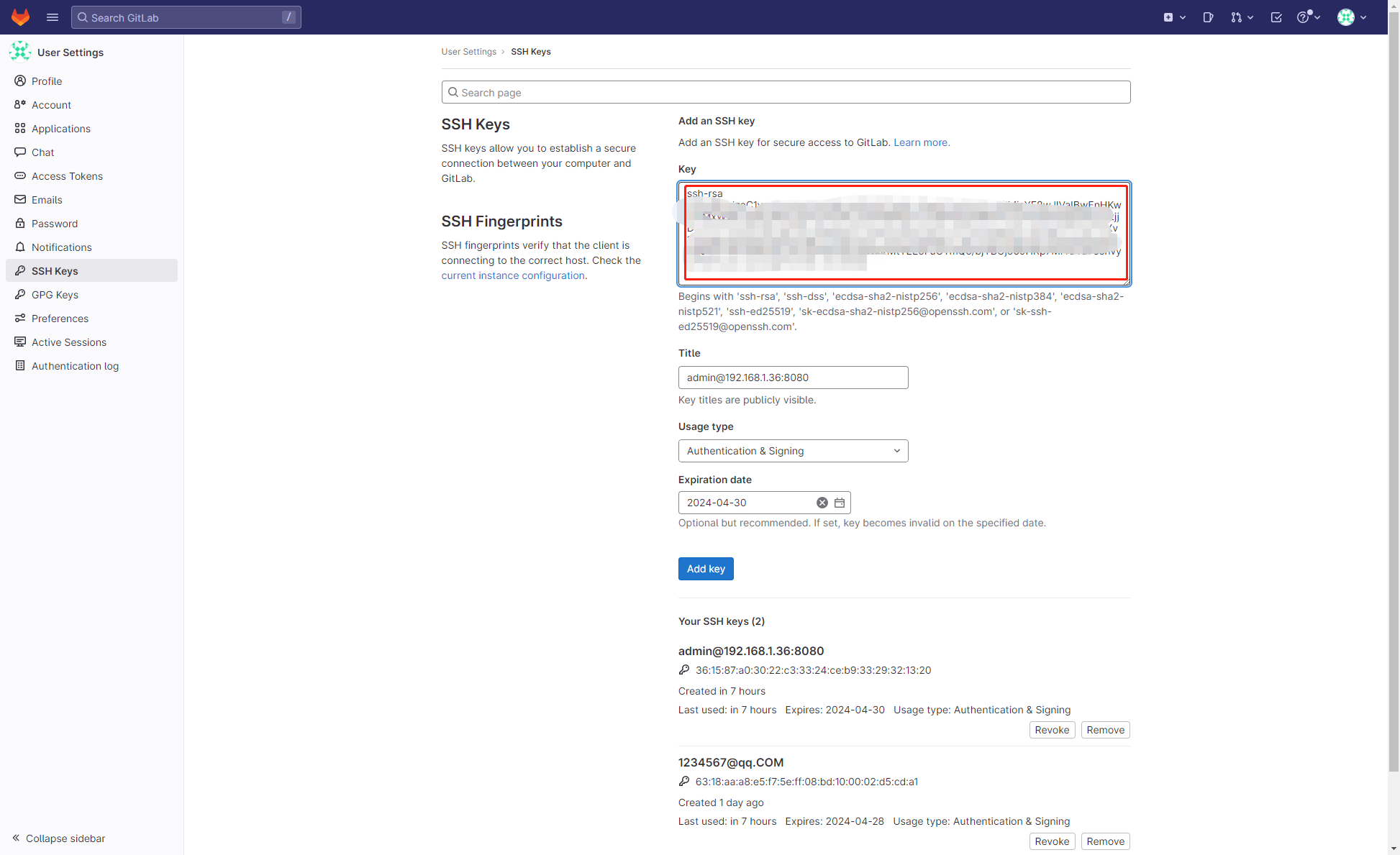Viewport: 1400px width, 855px height.
Task: Click the SSH Keys key icon in sidebar
Action: [x=20, y=271]
